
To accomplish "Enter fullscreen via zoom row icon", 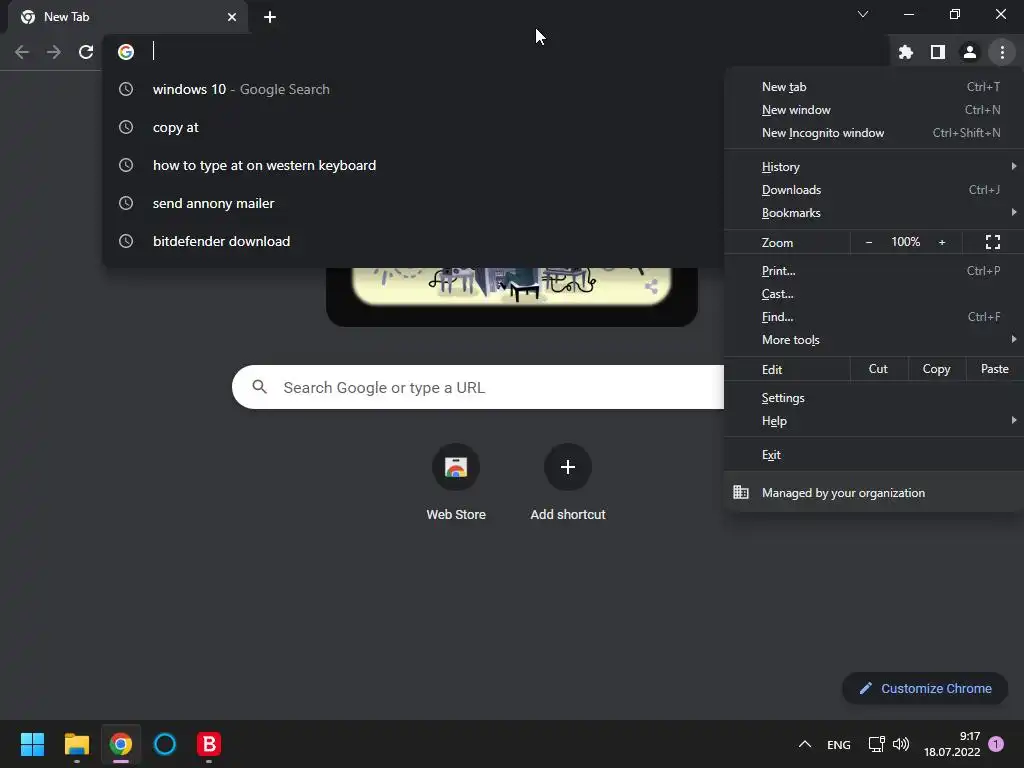I will 993,242.
